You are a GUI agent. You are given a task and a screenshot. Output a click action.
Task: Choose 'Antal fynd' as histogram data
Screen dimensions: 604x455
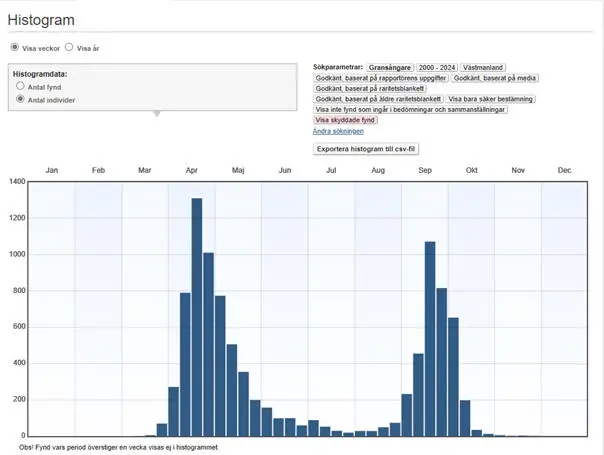click(20, 87)
